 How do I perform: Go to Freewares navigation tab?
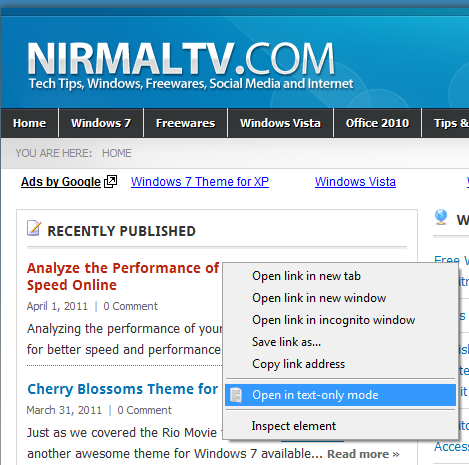[186, 123]
